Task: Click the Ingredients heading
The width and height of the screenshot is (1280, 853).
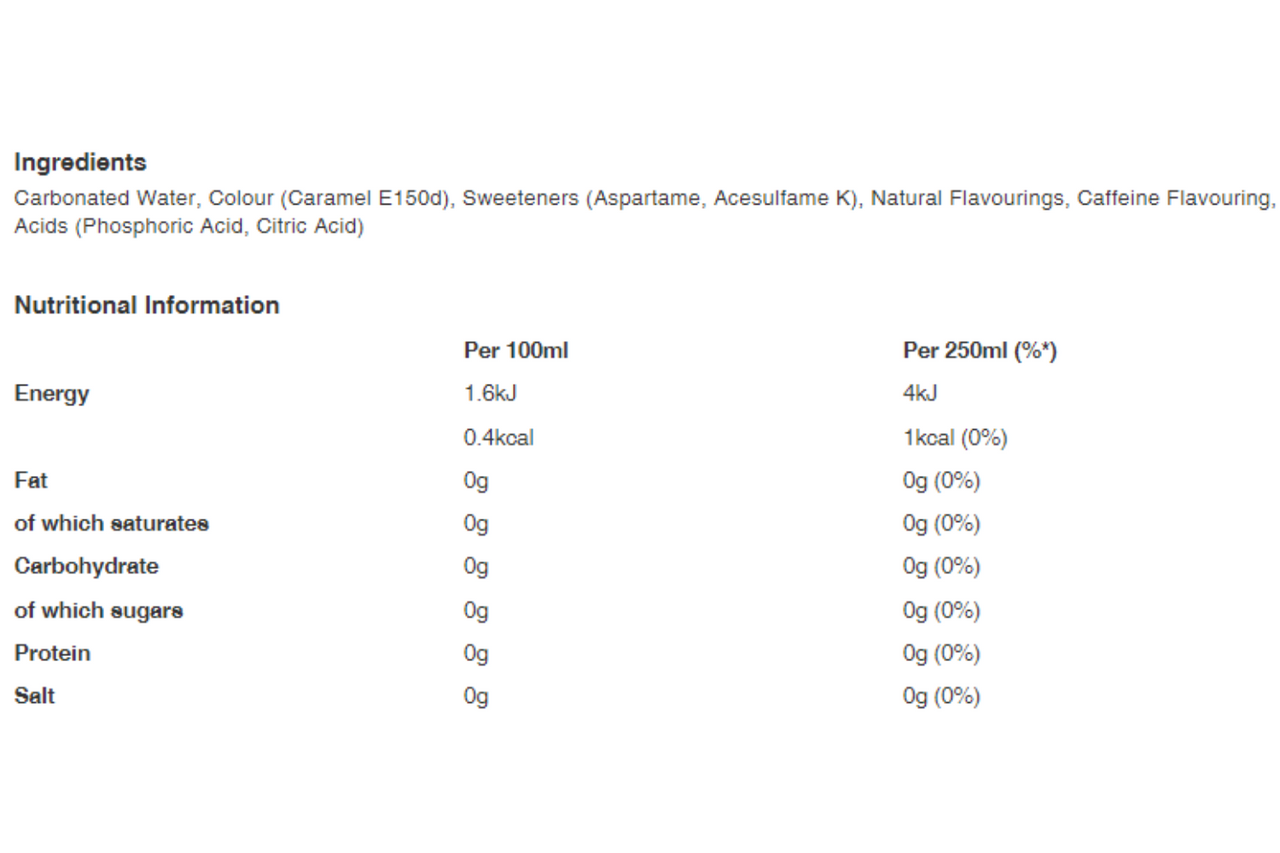Action: [x=80, y=162]
